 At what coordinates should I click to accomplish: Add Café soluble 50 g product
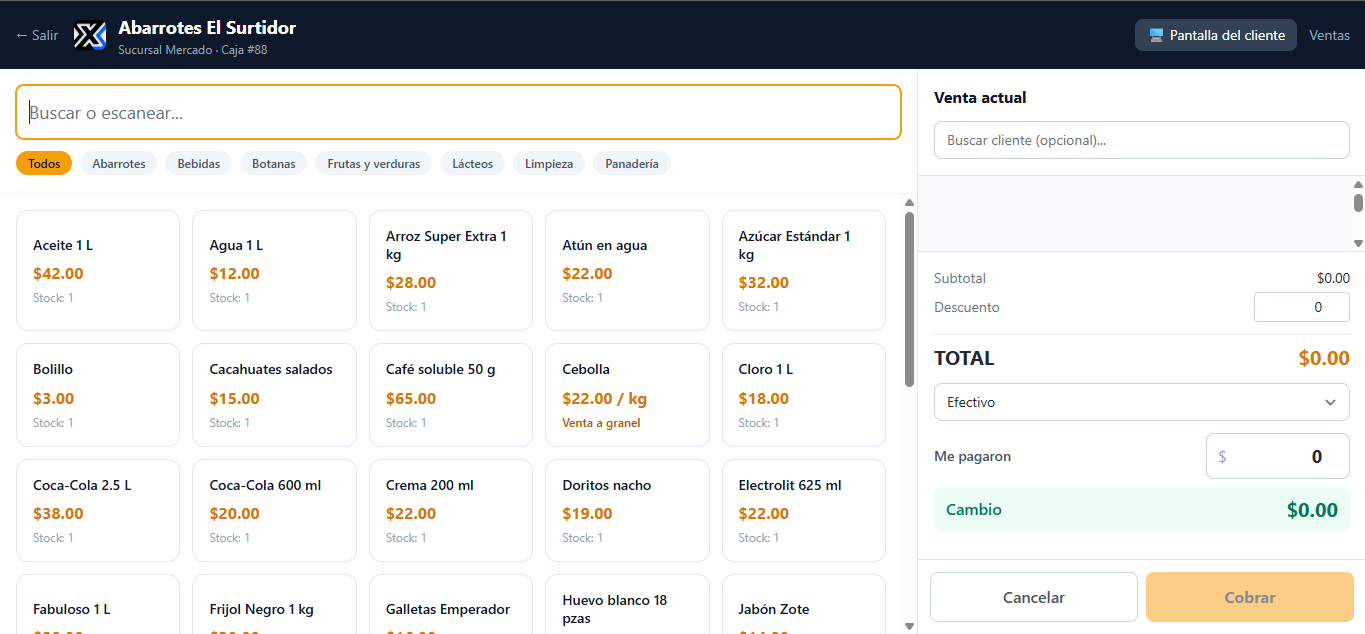451,395
